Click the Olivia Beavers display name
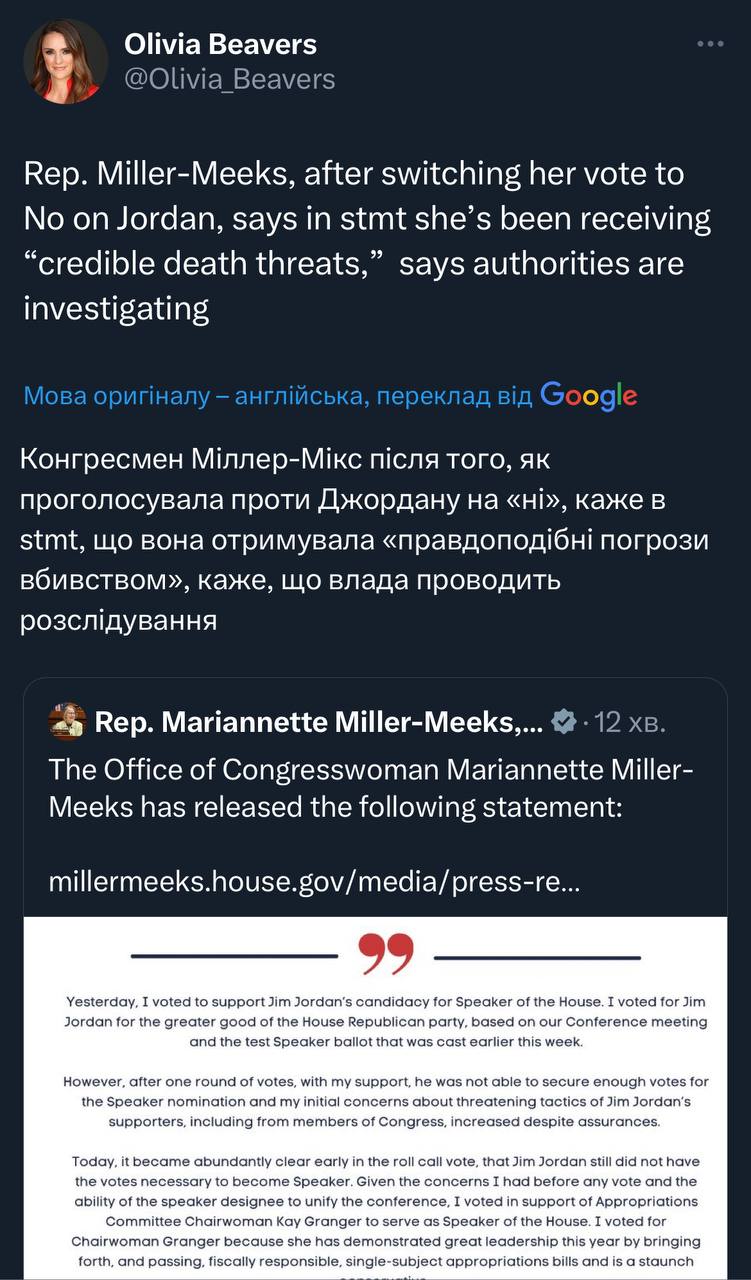 220,44
